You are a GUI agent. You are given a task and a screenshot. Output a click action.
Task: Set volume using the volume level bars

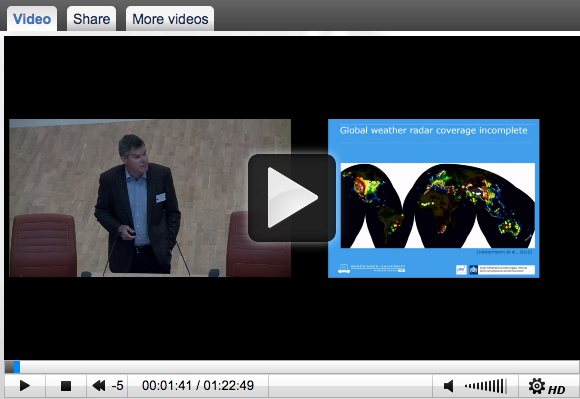(x=486, y=386)
